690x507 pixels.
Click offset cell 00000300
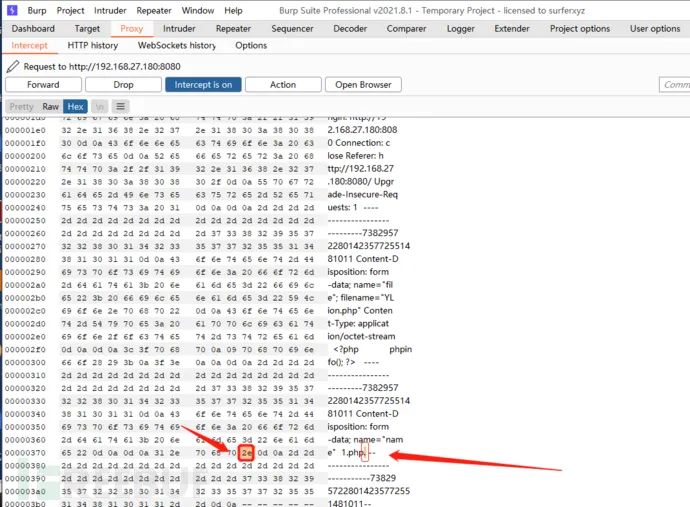click(x=25, y=363)
